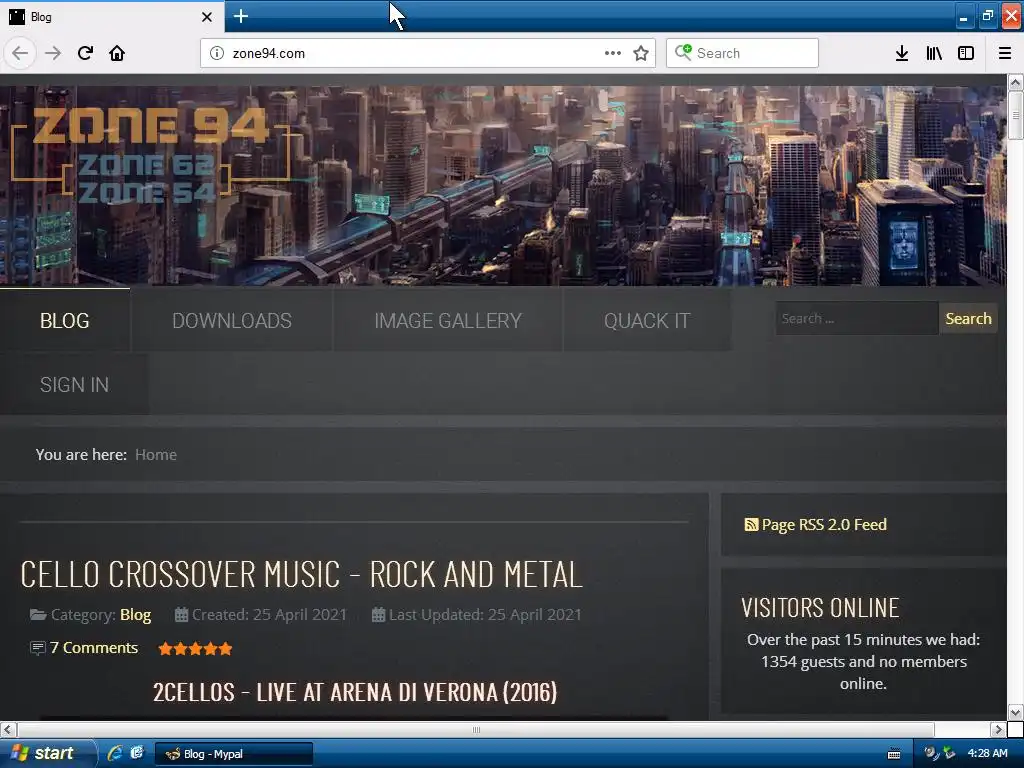Launch first Internet Explorer quick launch icon

(115, 753)
